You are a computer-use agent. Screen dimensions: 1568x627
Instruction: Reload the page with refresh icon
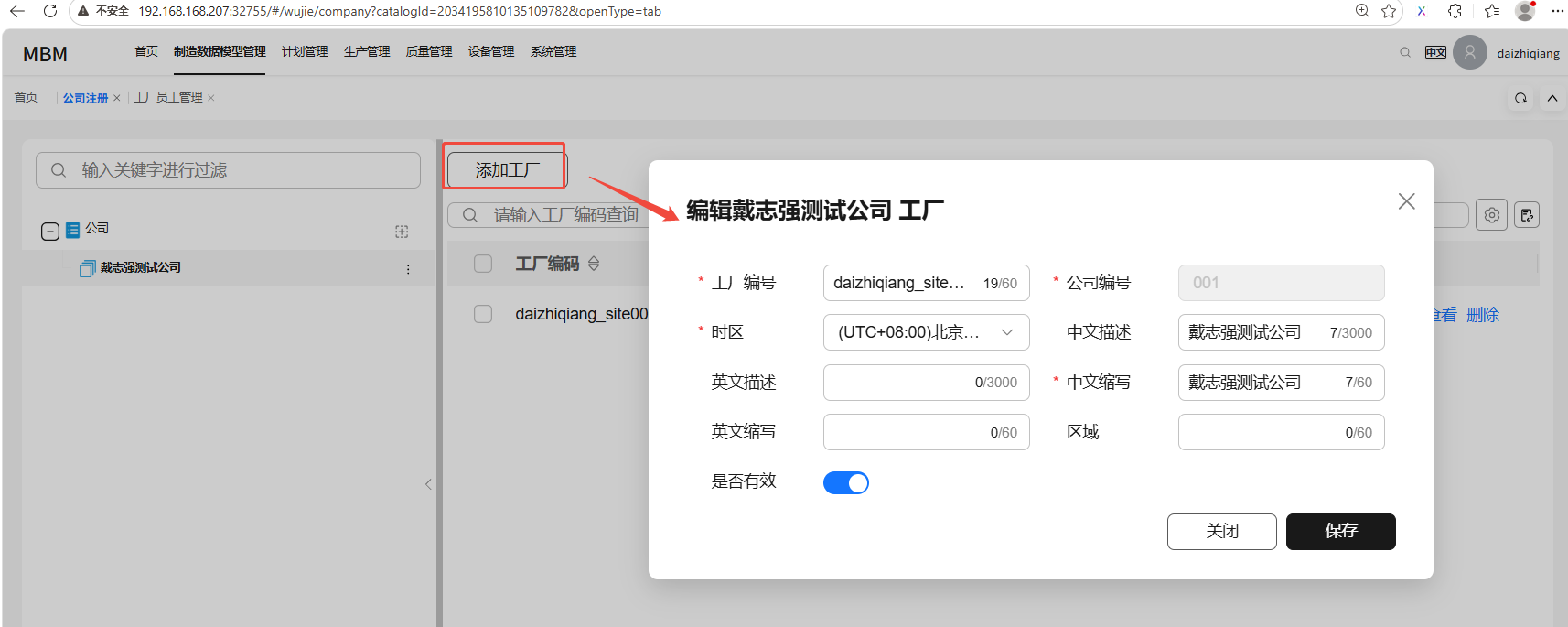tap(50, 11)
